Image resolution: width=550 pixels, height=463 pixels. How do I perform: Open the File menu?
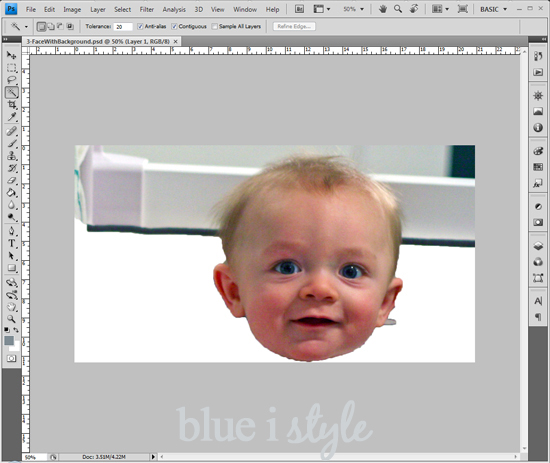click(x=31, y=9)
